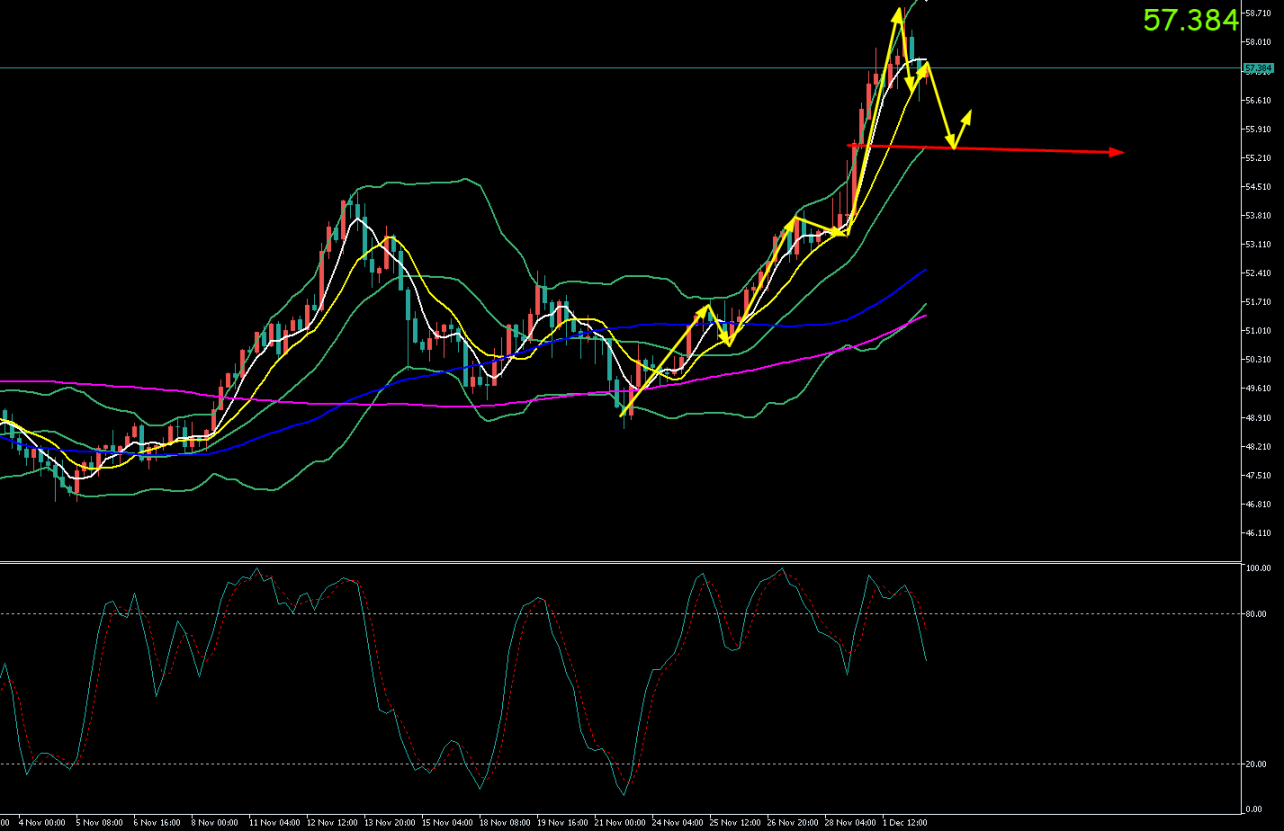Image resolution: width=1284 pixels, height=831 pixels.
Task: Click the 100.00 oscillator scale label
Action: pyautogui.click(x=1257, y=568)
